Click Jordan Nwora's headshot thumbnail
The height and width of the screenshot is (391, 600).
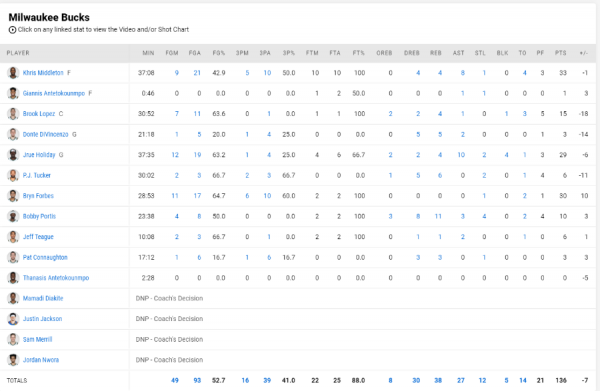(x=13, y=360)
